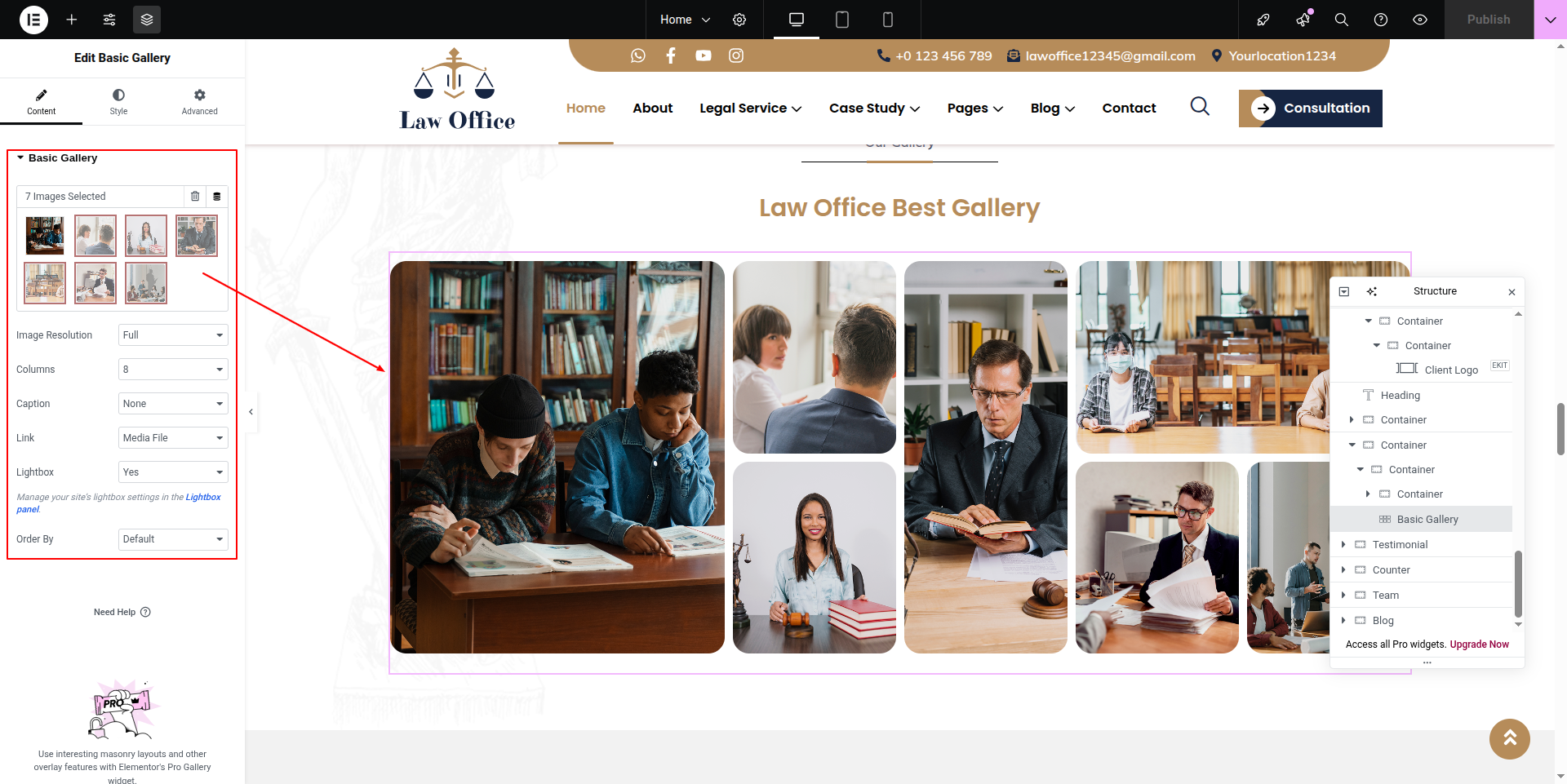Switch to the Advanced tab

tap(199, 102)
